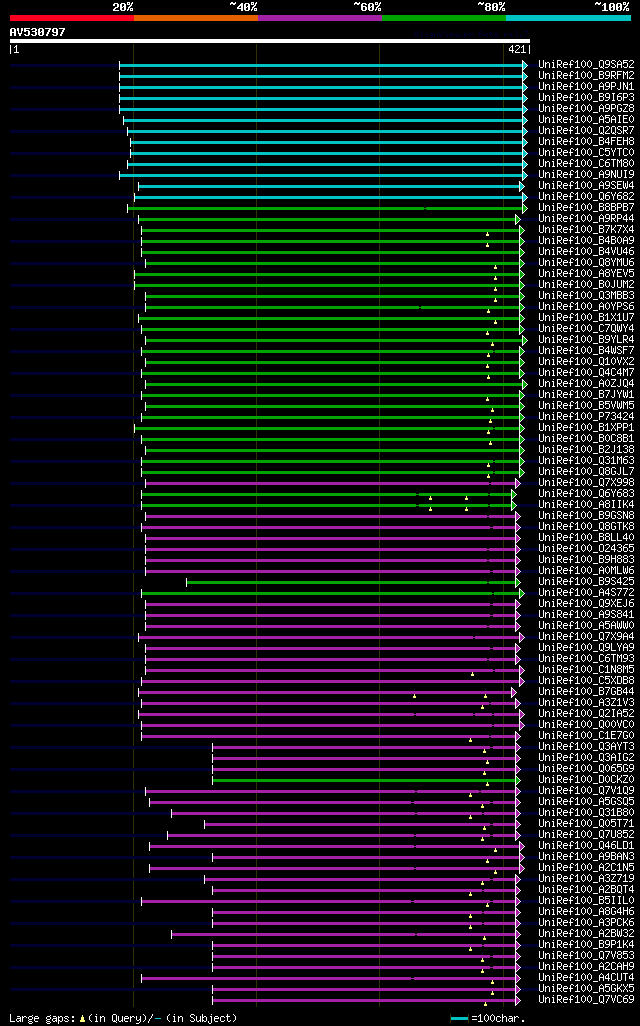This screenshot has width=640, height=1026.
Task: Select UniRef100_B9I6P3 entry
Action: 586,97
